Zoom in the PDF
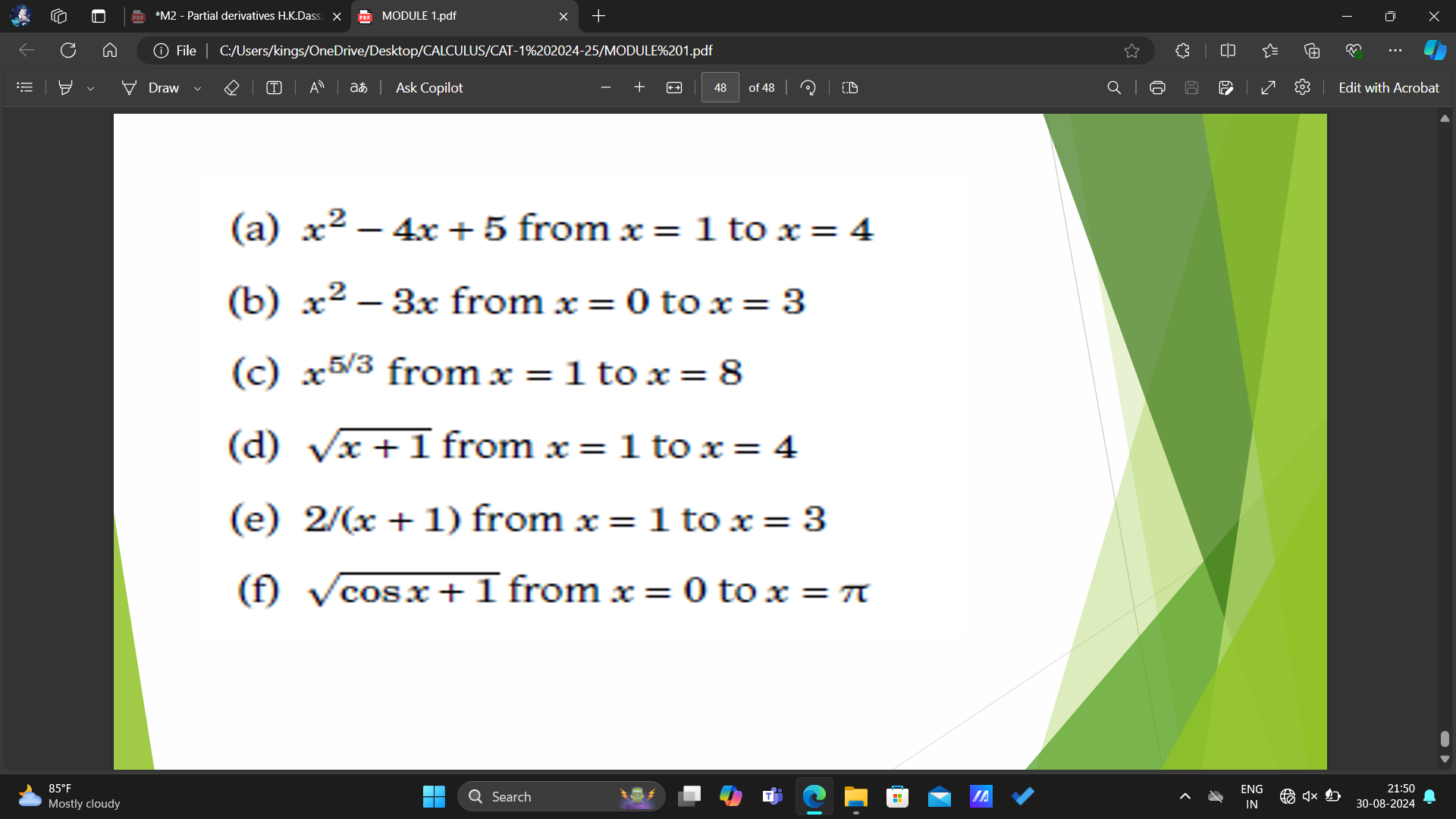Screen dimensions: 1456x819 pos(639,88)
